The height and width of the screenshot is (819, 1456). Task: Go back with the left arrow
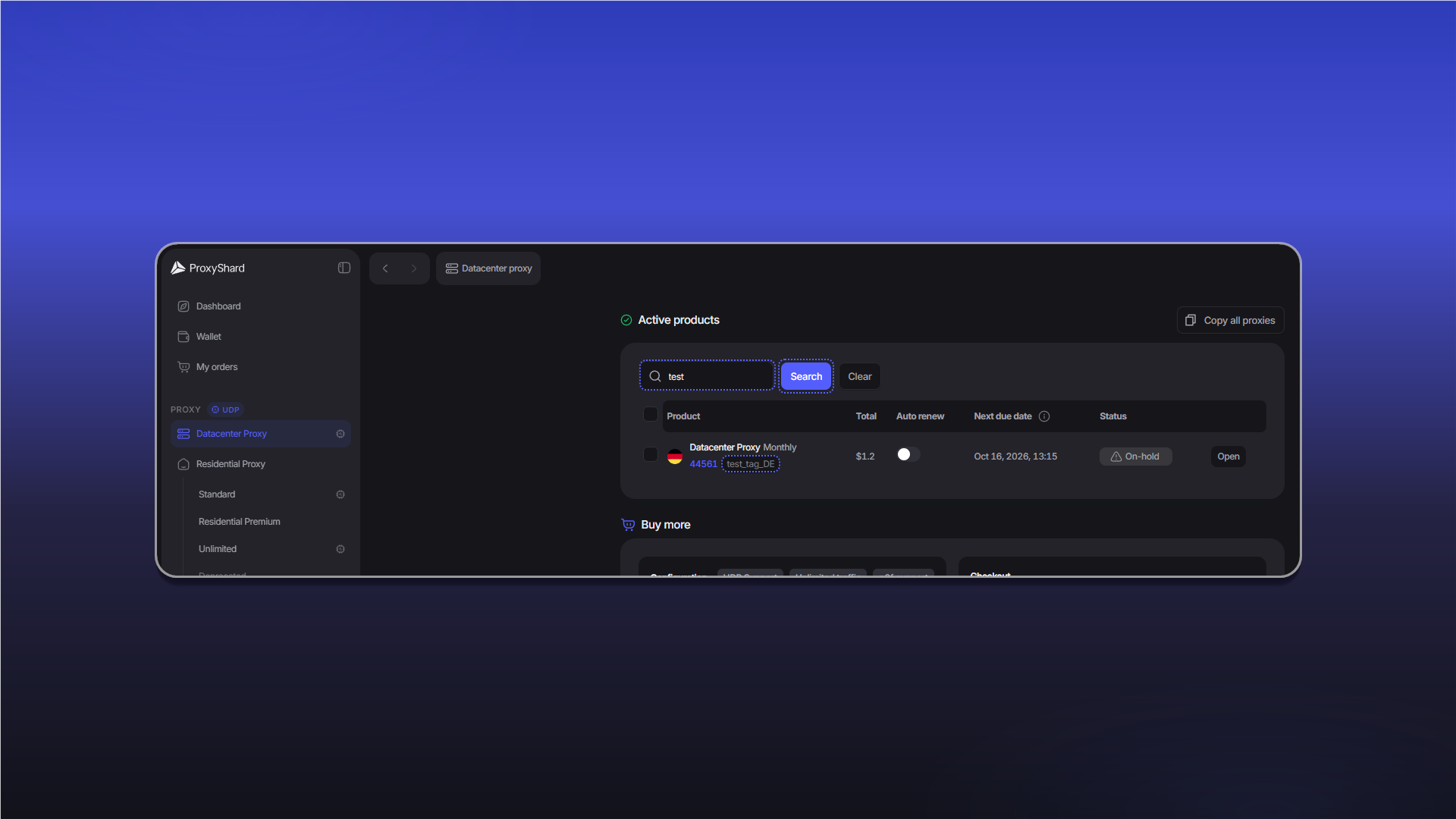(385, 268)
